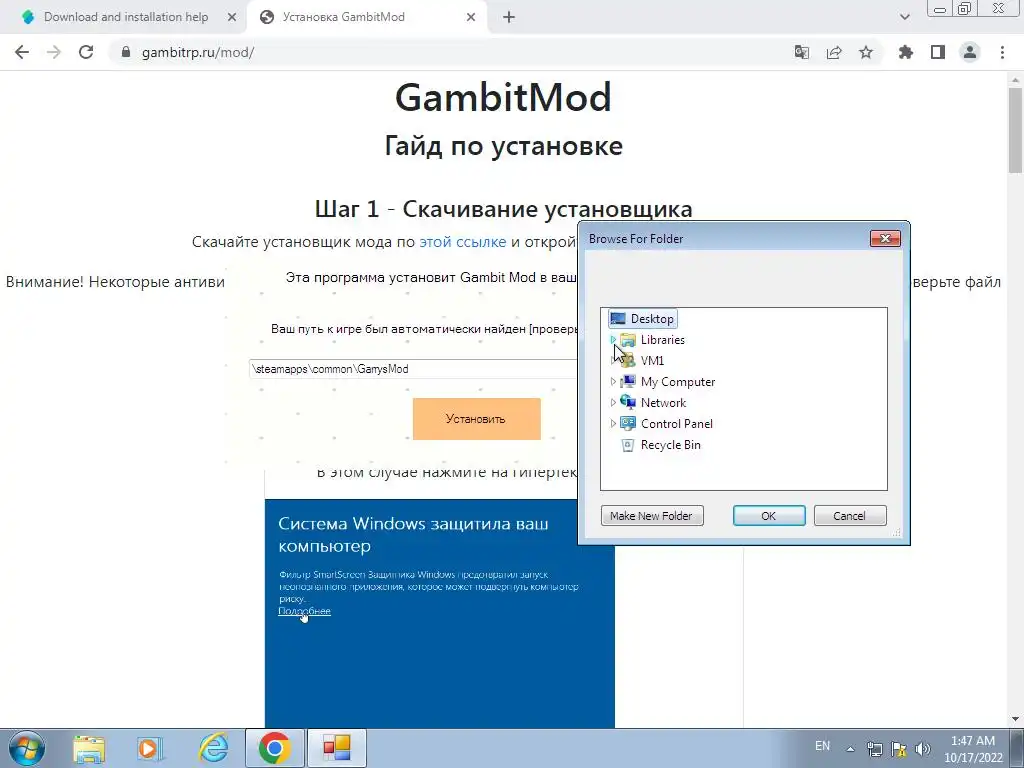
Task: Select VM1 in the folder tree
Action: [652, 360]
